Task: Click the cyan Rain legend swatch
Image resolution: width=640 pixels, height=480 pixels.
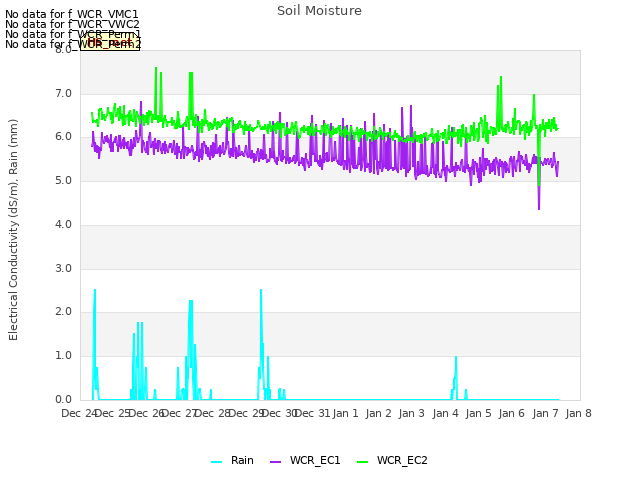Action: 217,461
